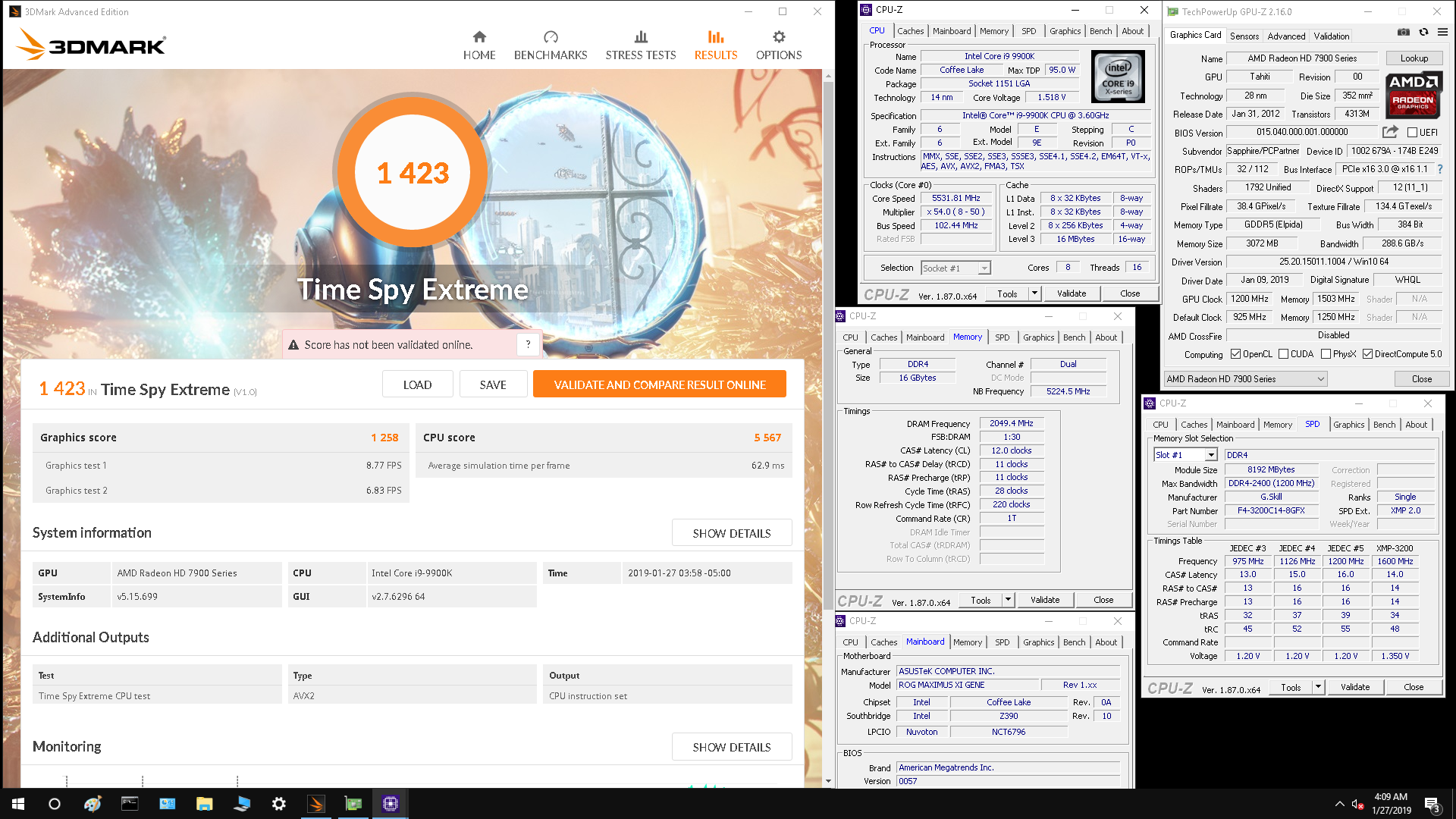
Task: Toggle the CUDA checkbox in GPU-Z
Action: tap(1283, 354)
